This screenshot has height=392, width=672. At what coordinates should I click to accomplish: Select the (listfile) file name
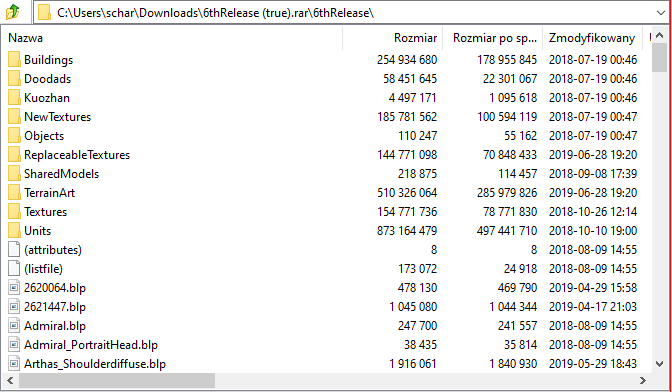click(43, 269)
